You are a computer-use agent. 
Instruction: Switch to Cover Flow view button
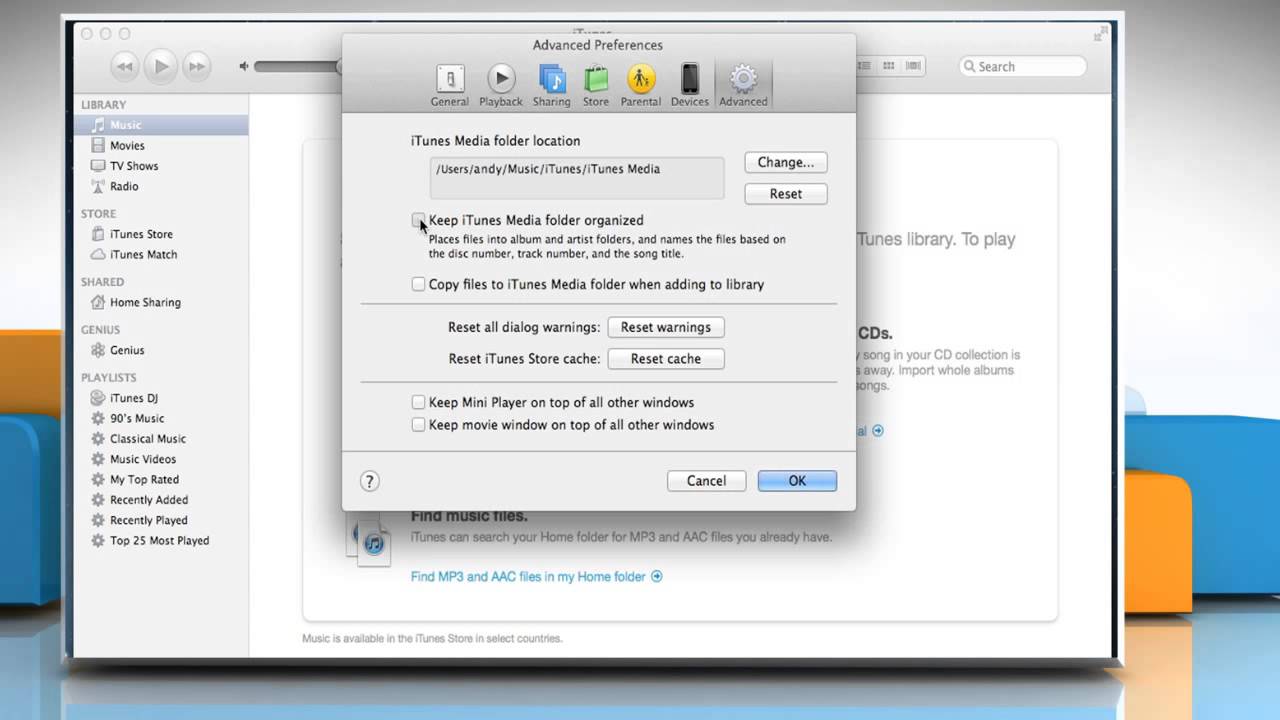coord(913,66)
